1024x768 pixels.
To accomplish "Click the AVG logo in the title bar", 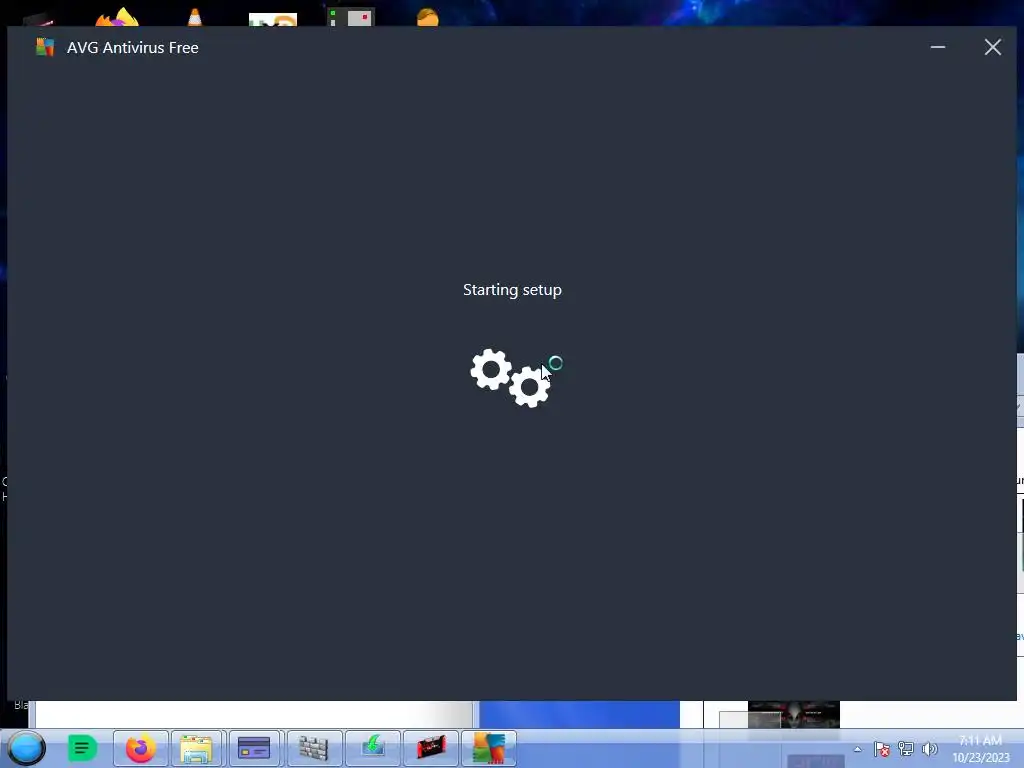I will [x=44, y=47].
